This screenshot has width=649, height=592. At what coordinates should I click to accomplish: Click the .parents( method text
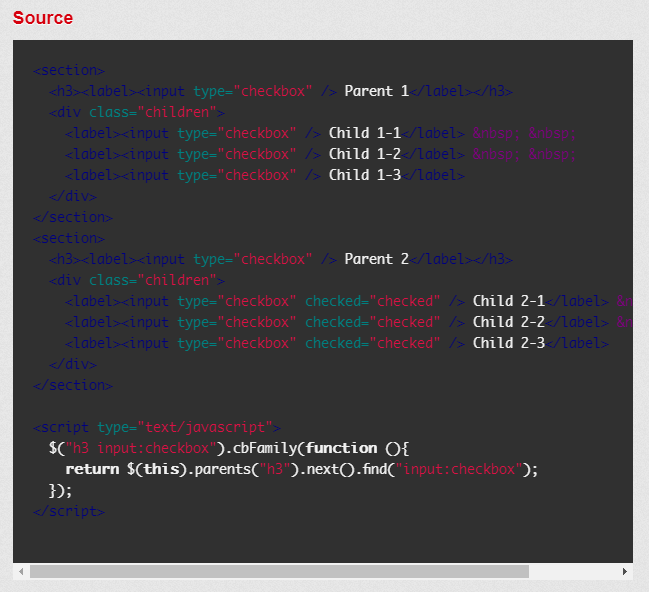coord(224,469)
